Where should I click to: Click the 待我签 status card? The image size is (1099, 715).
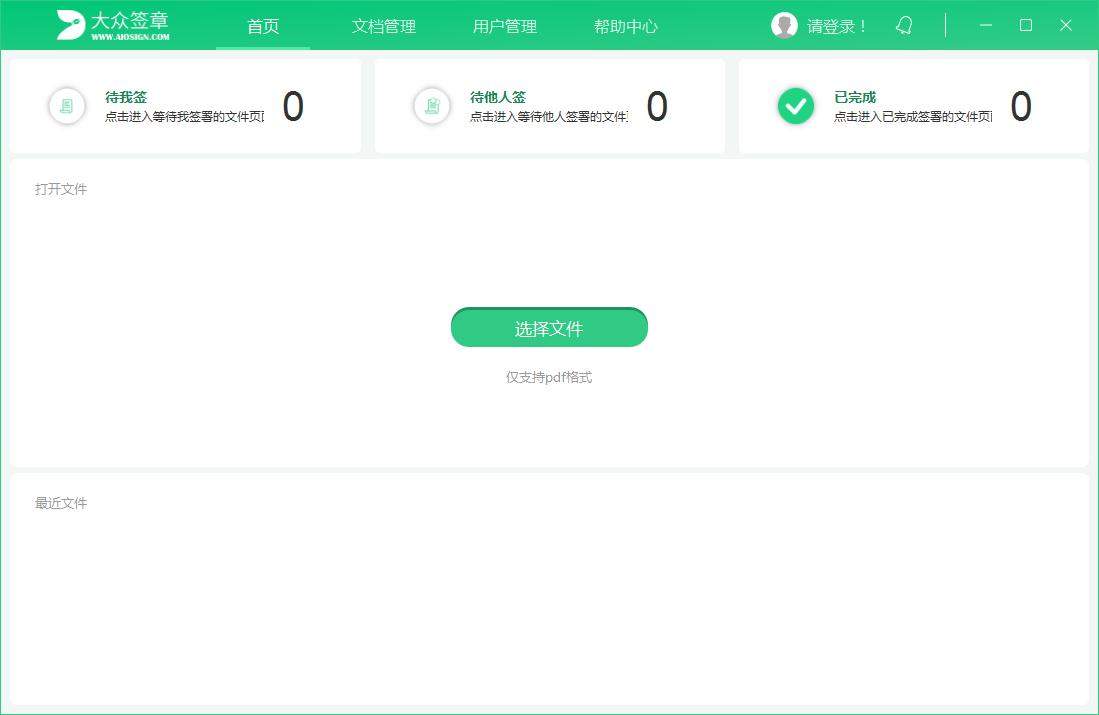pos(185,105)
